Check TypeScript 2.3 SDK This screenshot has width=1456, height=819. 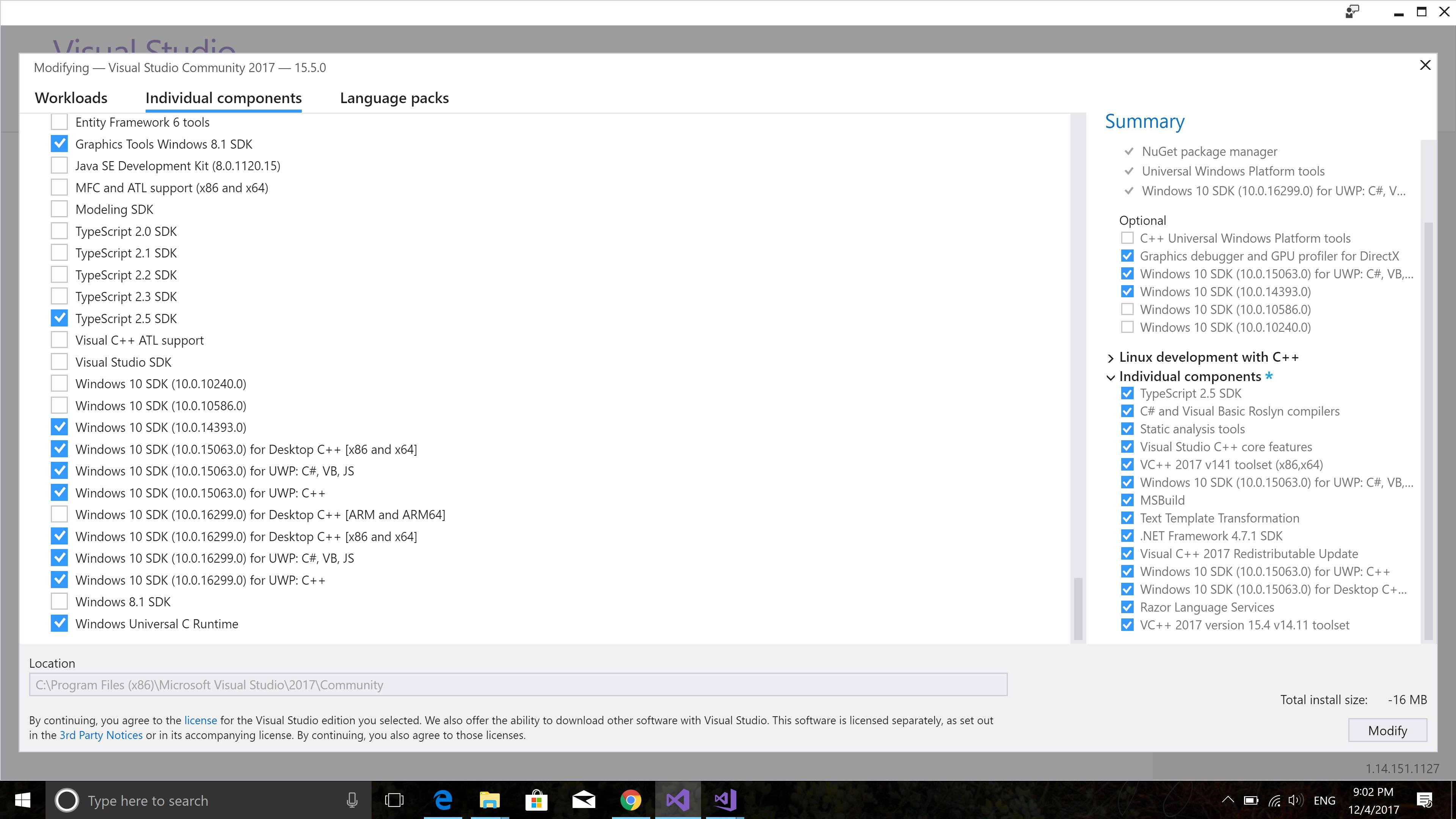[60, 296]
